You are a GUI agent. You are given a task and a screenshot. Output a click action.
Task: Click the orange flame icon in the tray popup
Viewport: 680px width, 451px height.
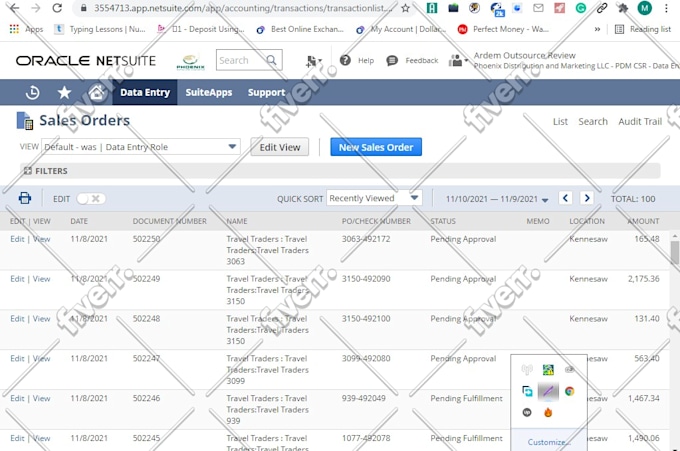548,412
